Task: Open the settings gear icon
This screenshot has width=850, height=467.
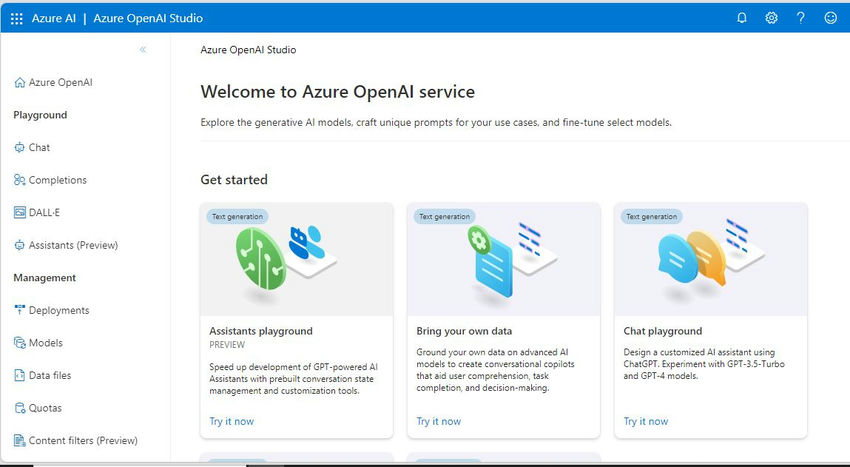Action: [x=771, y=18]
